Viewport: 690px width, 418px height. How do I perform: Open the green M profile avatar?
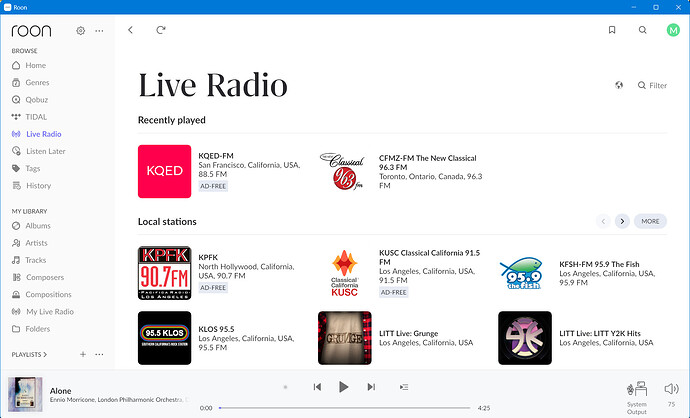673,30
